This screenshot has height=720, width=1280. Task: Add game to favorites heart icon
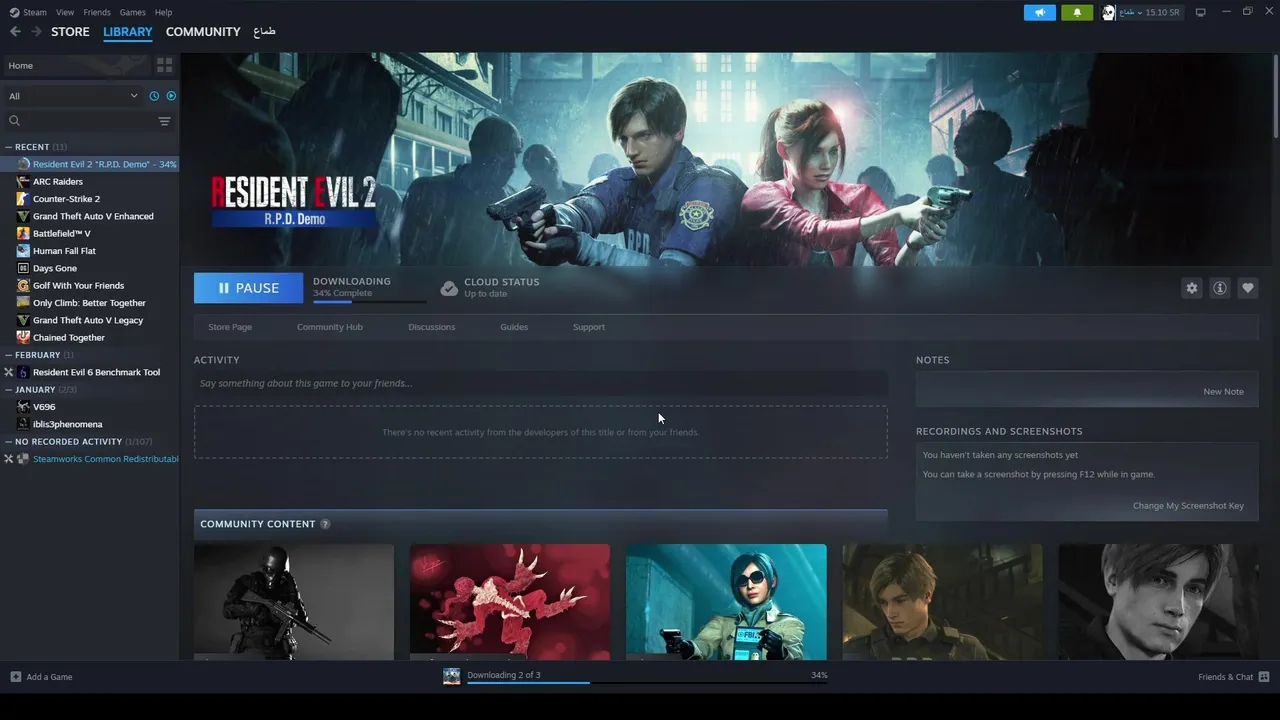coord(1248,288)
